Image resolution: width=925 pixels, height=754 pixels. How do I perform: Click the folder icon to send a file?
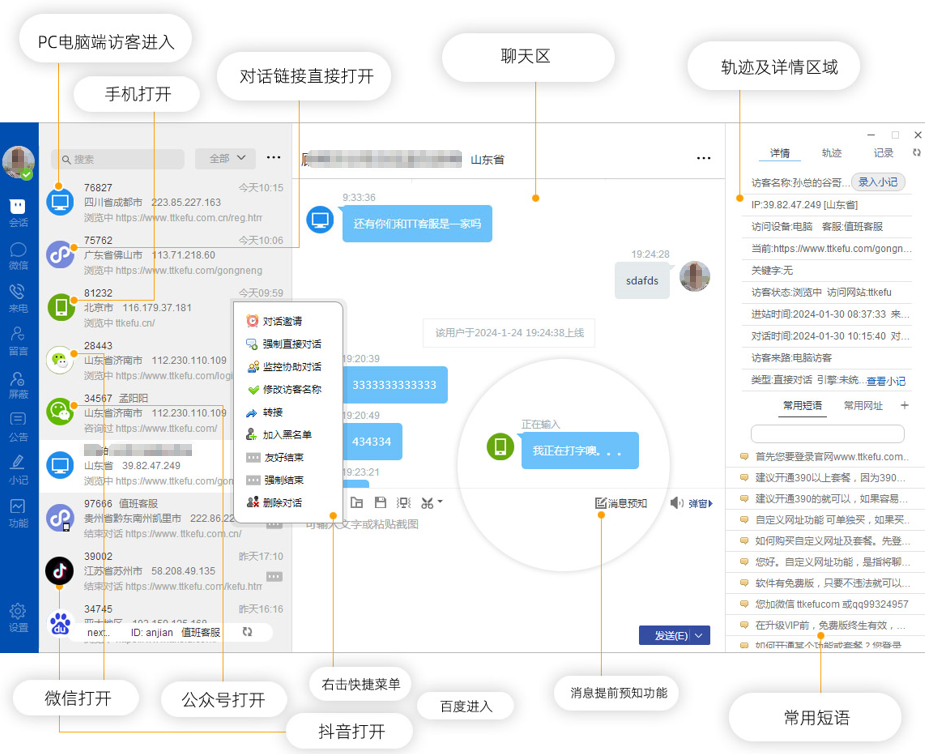click(x=356, y=503)
